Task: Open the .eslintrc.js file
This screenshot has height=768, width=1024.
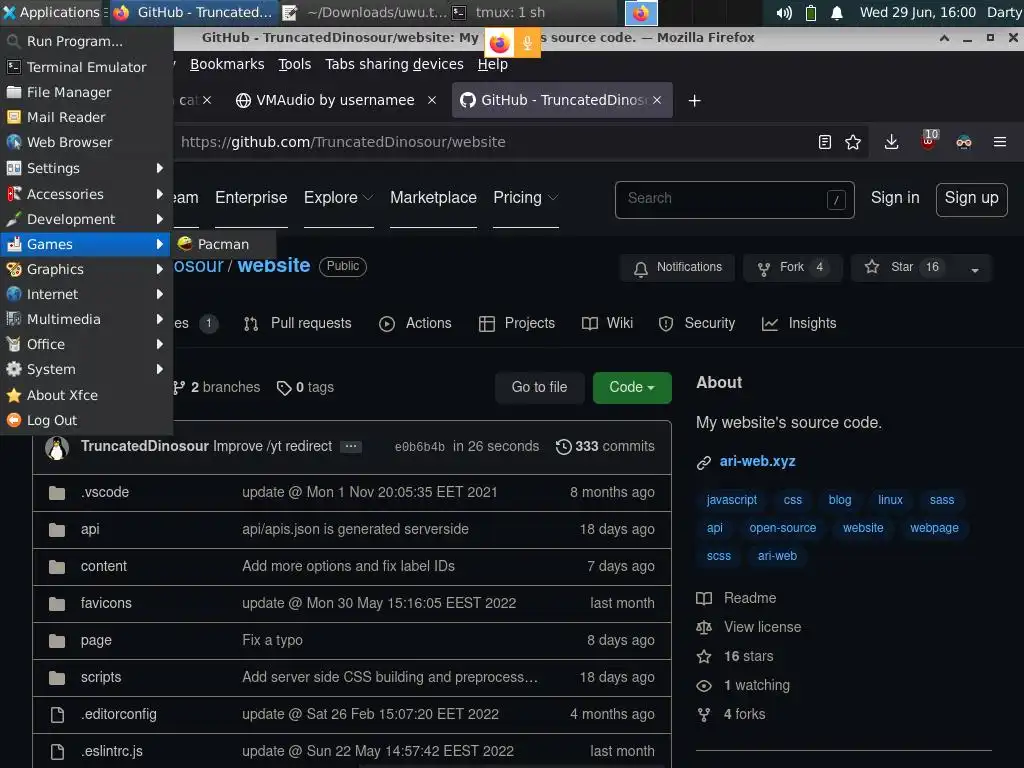Action: (x=112, y=751)
